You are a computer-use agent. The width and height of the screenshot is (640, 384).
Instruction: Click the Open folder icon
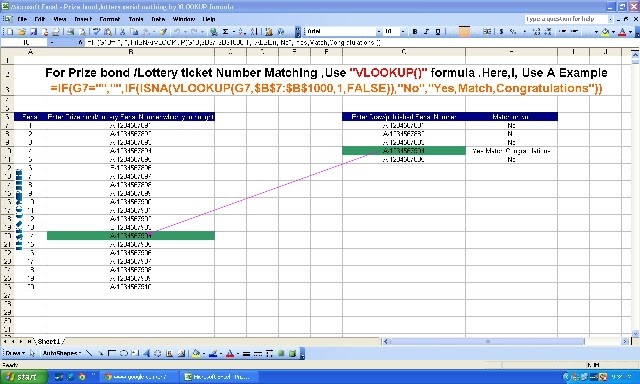click(x=22, y=31)
